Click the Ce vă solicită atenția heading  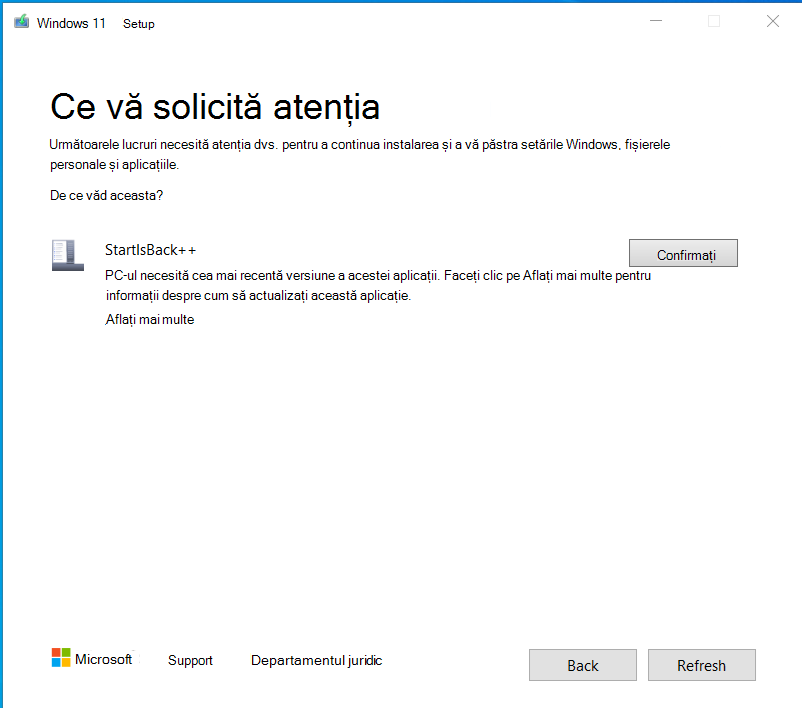(x=215, y=107)
